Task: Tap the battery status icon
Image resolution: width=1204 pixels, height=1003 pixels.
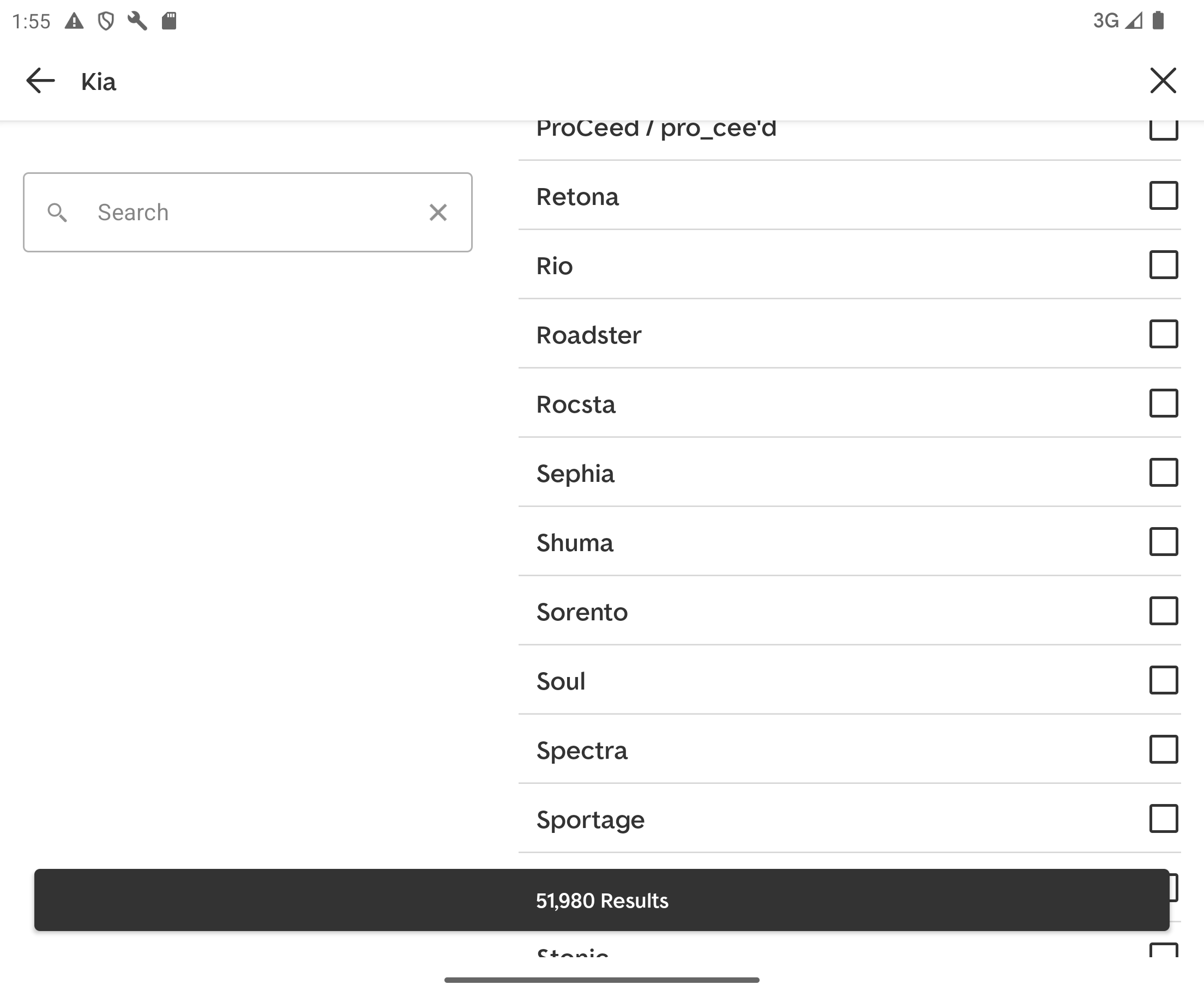Action: tap(1158, 21)
